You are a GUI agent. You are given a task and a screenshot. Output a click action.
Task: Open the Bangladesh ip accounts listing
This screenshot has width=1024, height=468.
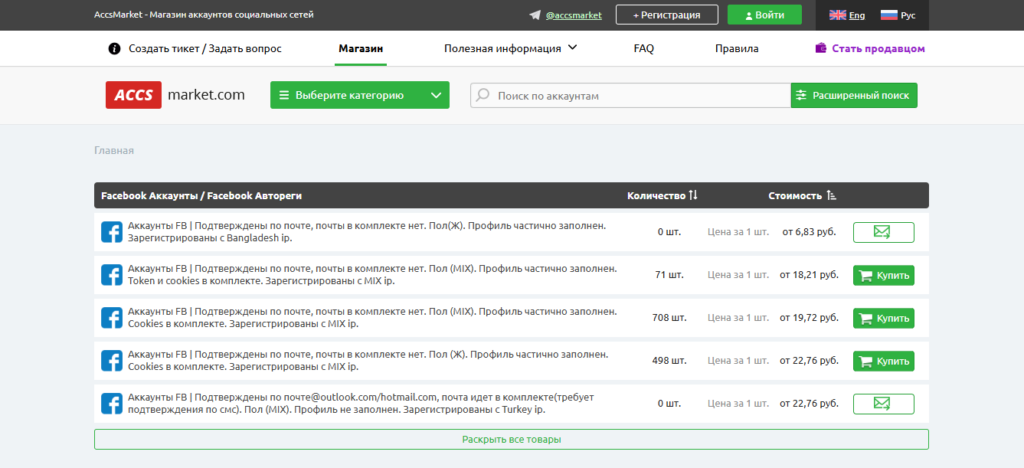point(367,232)
